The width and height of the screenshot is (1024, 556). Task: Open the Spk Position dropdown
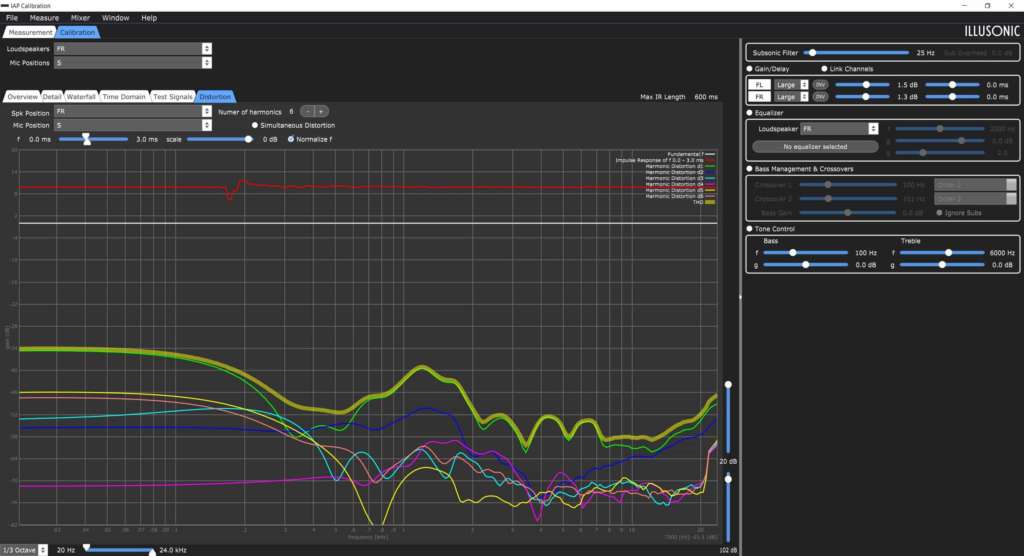[133, 112]
